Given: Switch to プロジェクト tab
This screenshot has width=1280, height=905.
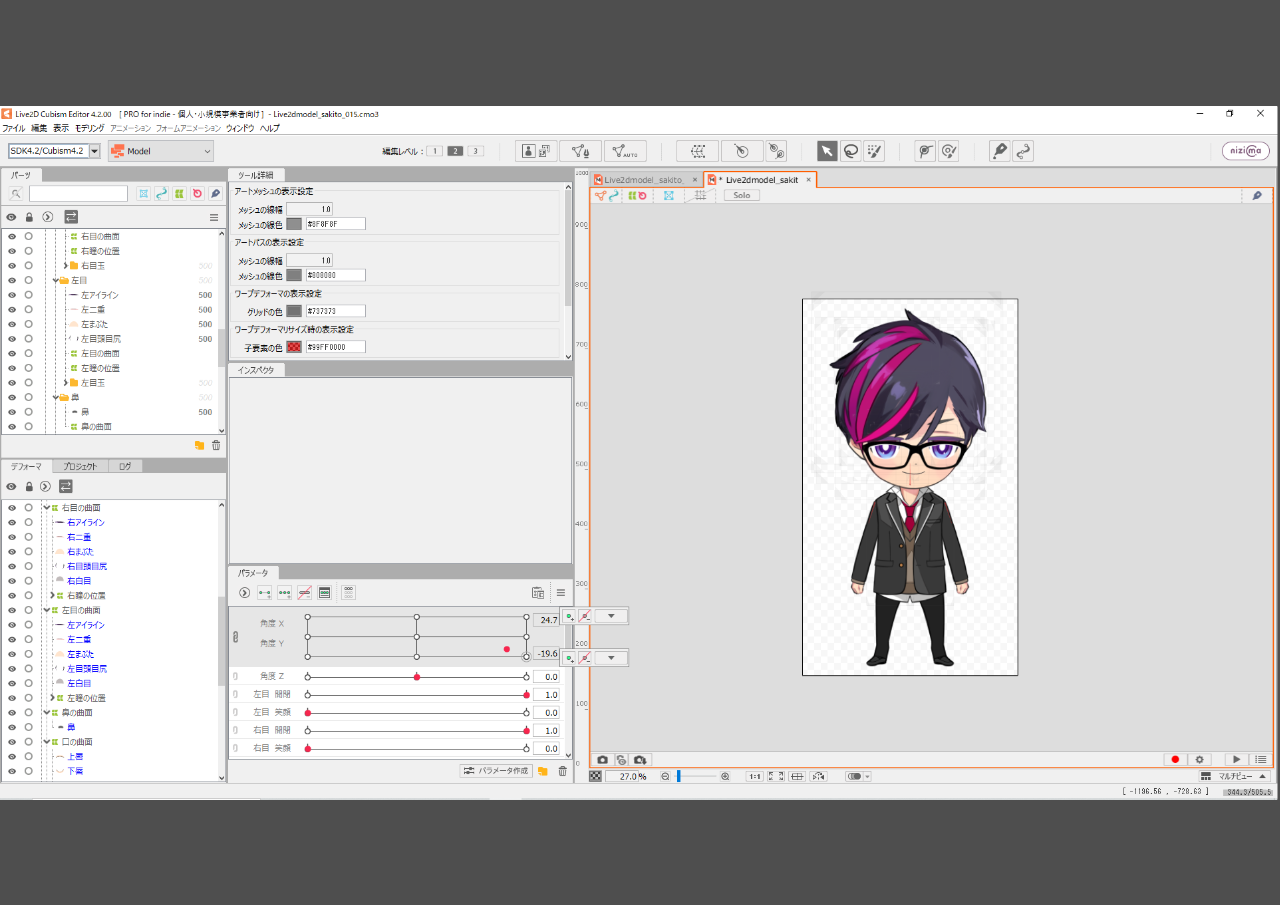Looking at the screenshot, I should click(x=80, y=466).
